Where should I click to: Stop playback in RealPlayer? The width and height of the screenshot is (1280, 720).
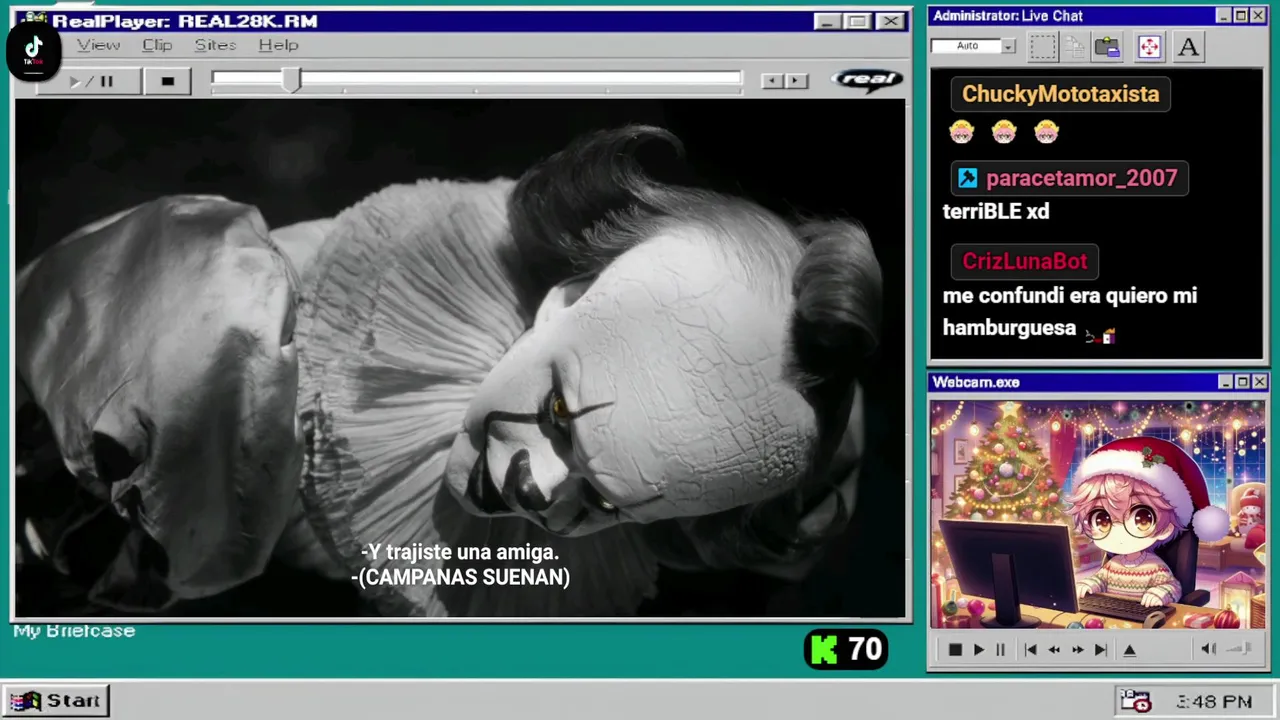167,81
